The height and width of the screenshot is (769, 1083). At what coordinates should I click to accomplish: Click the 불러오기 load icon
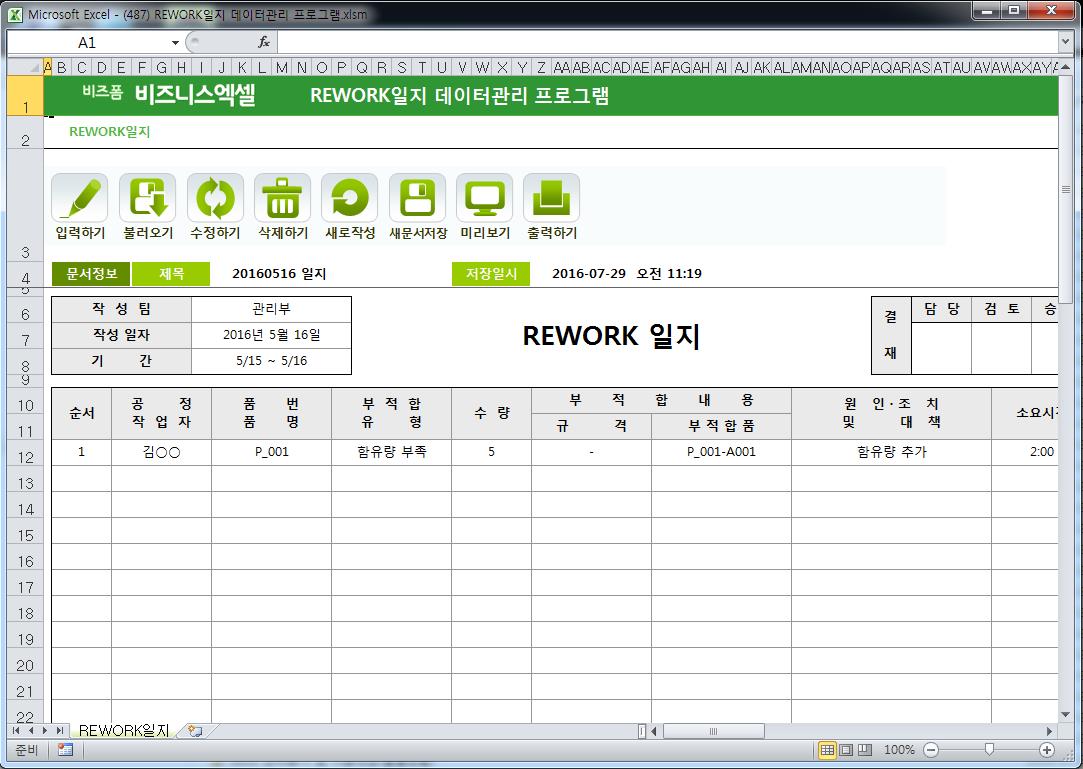147,199
